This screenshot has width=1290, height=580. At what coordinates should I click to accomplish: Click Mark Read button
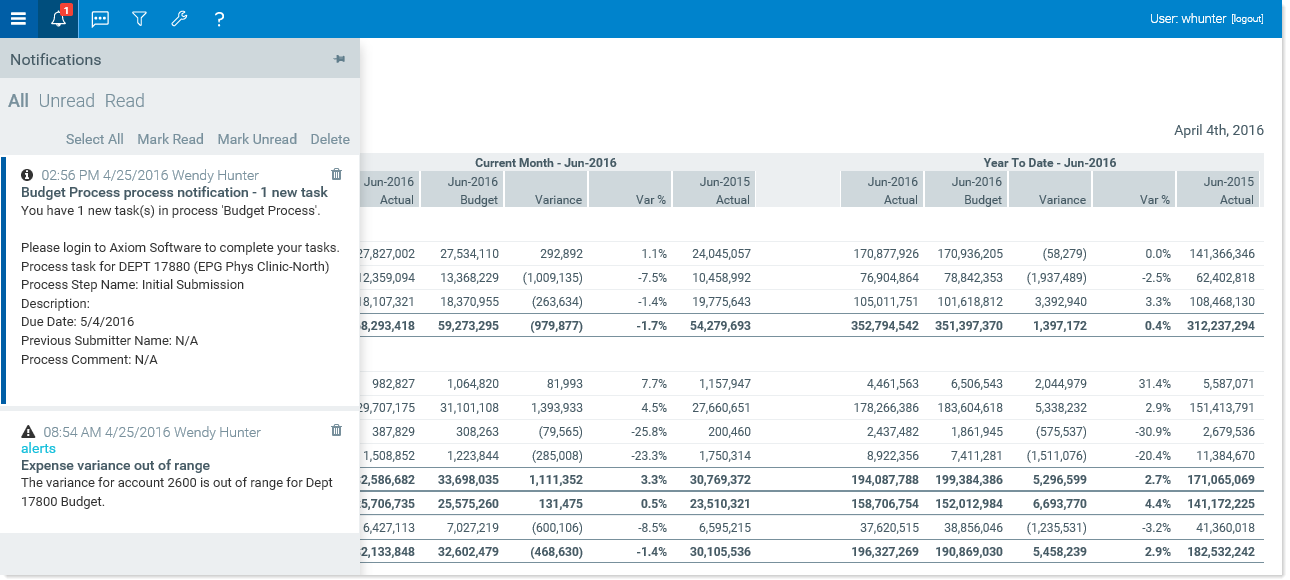(170, 139)
